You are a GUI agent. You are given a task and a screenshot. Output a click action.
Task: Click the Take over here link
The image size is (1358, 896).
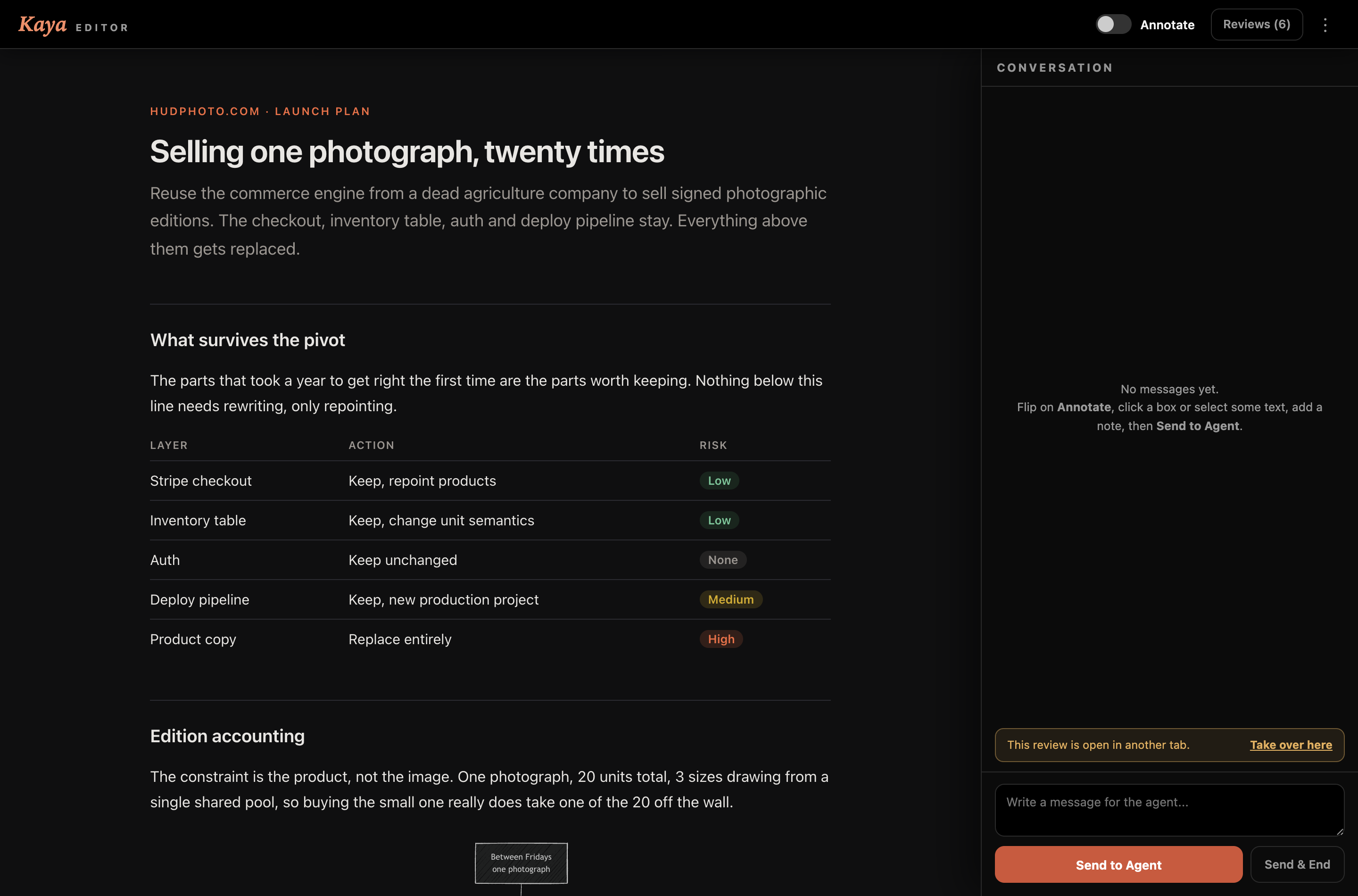pos(1291,745)
